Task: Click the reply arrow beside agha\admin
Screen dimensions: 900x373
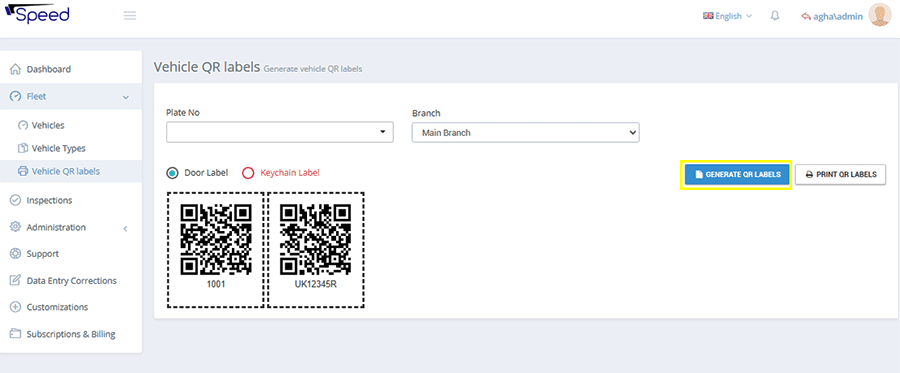Action: (x=806, y=16)
